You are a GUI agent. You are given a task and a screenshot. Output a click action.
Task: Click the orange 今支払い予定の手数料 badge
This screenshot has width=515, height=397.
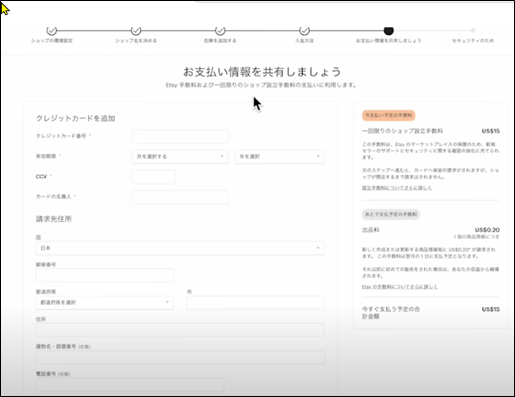tap(388, 115)
